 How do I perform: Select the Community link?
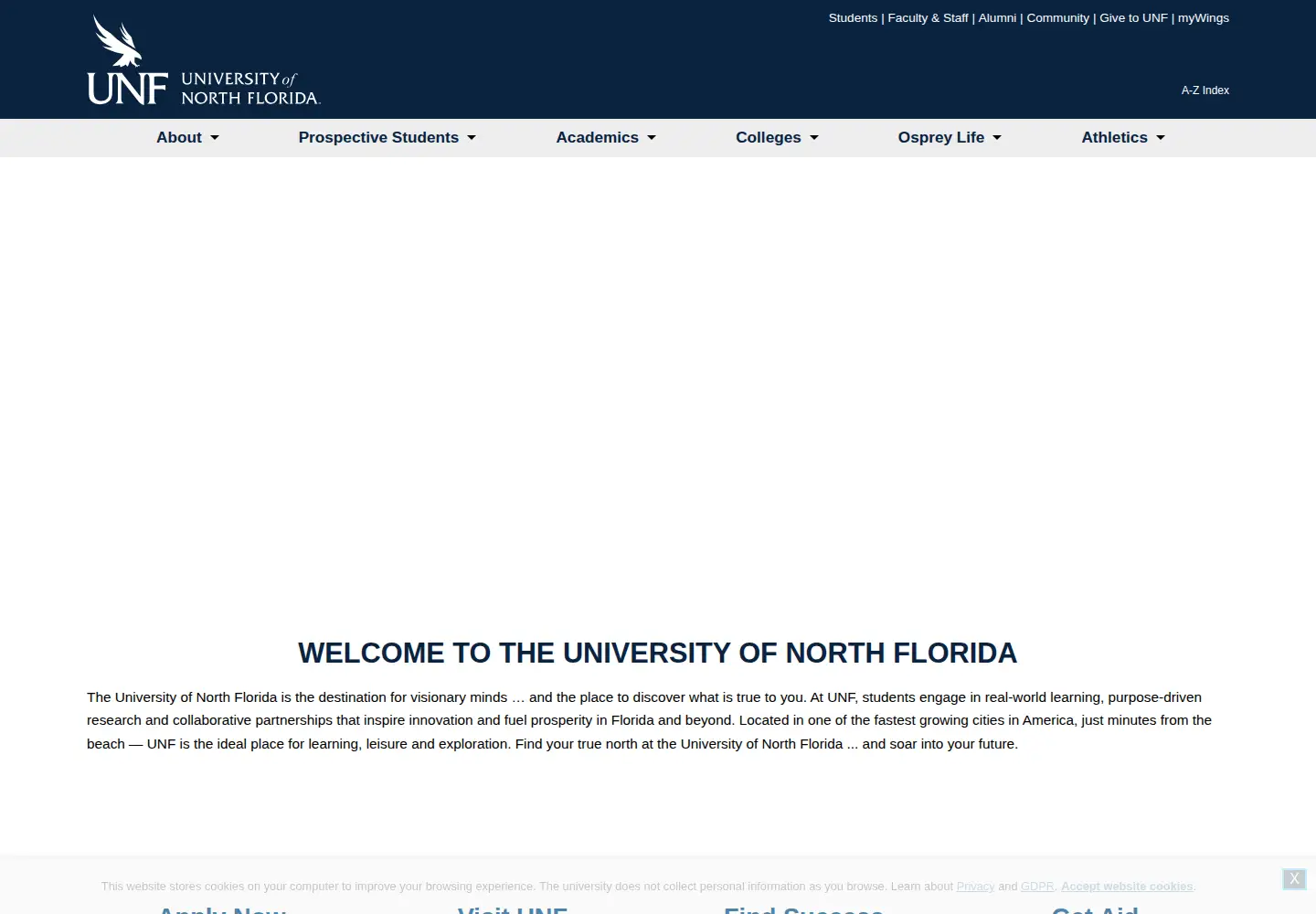click(x=1057, y=18)
